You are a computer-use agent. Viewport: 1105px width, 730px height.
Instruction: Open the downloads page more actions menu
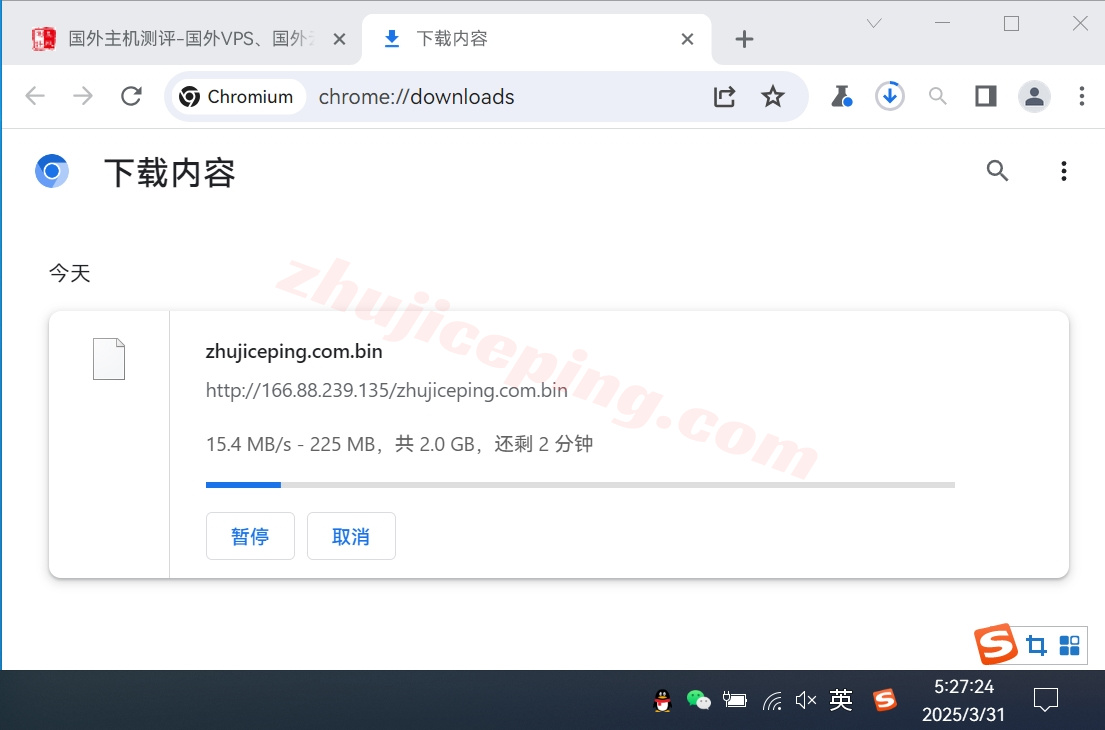[1063, 171]
